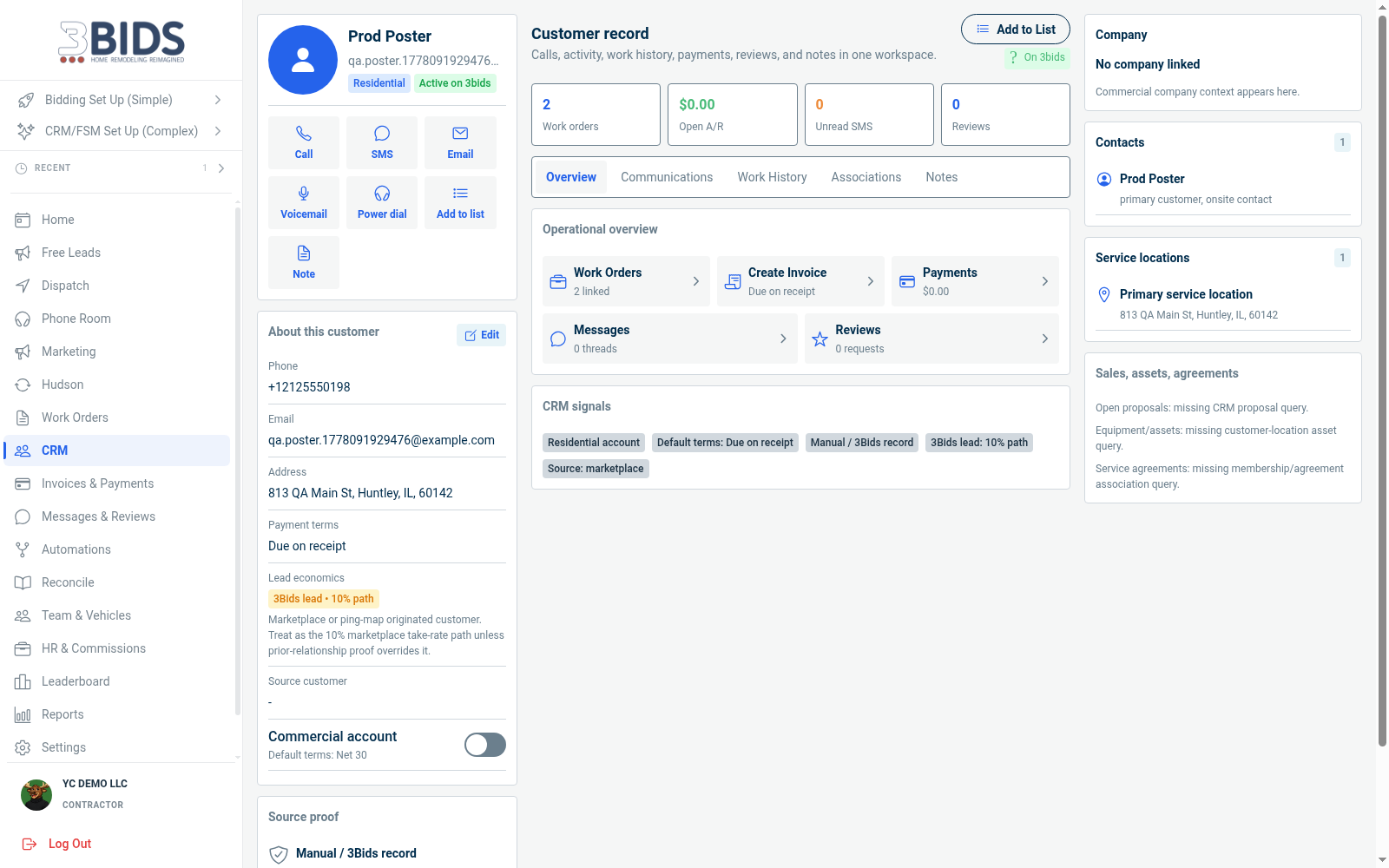Image resolution: width=1389 pixels, height=868 pixels.
Task: Click the Residential badge
Action: [379, 83]
